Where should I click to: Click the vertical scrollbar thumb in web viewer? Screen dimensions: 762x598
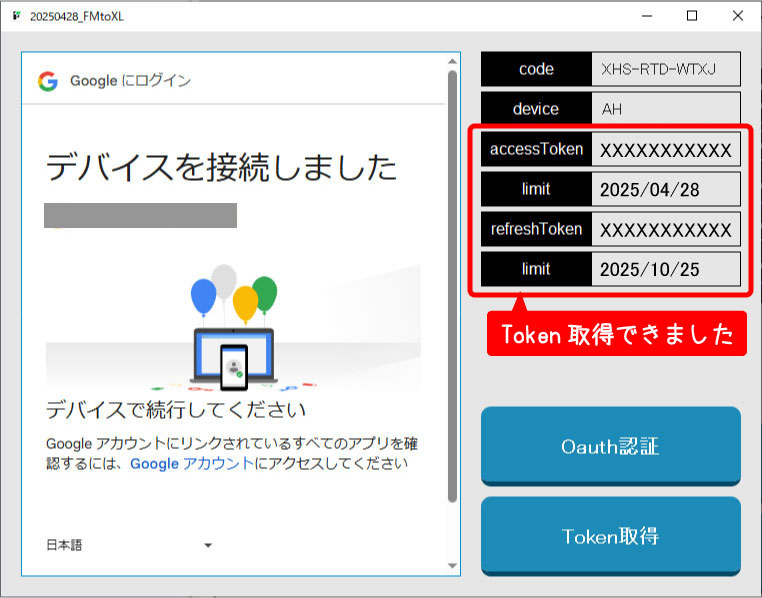coord(452,287)
